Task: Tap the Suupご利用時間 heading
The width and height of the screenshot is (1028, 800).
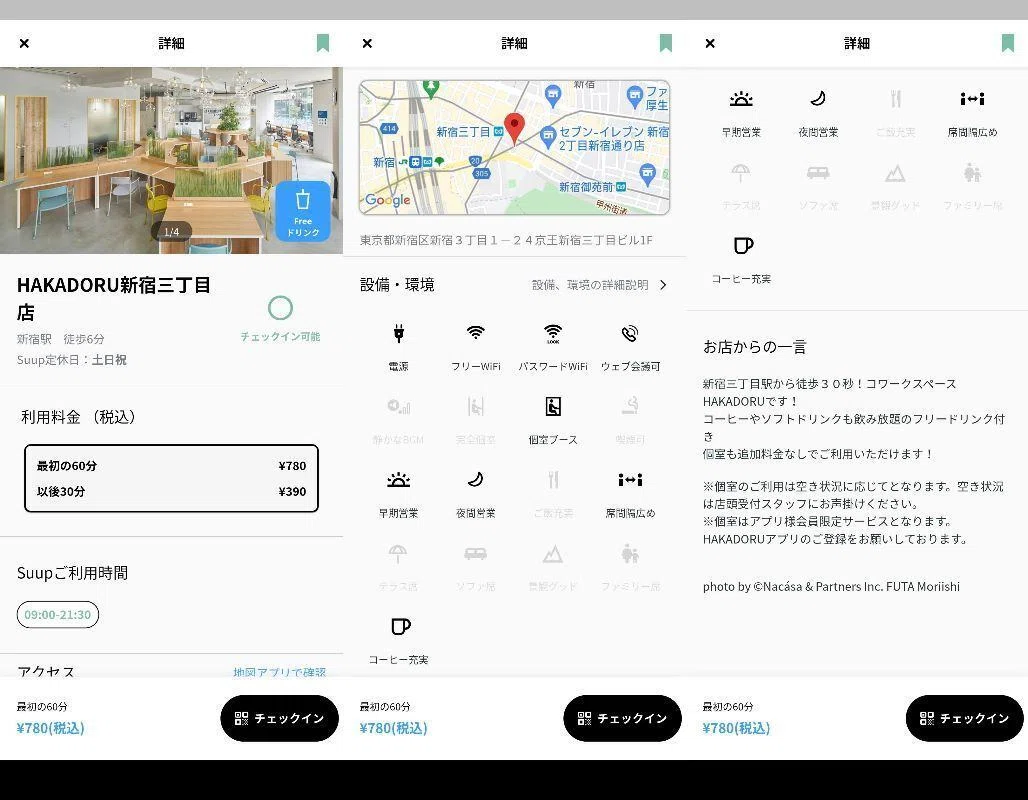Action: click(72, 573)
